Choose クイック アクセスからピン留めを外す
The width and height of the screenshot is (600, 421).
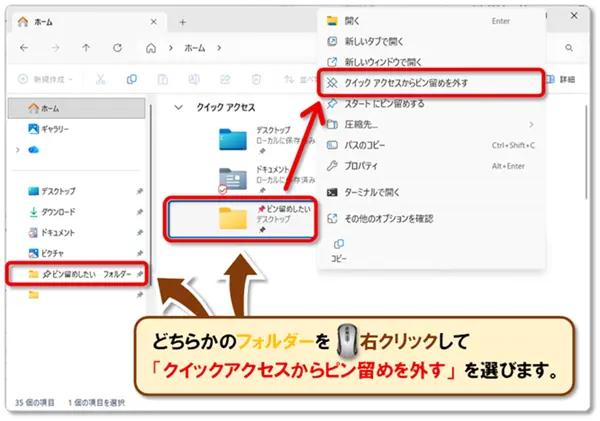coord(431,82)
